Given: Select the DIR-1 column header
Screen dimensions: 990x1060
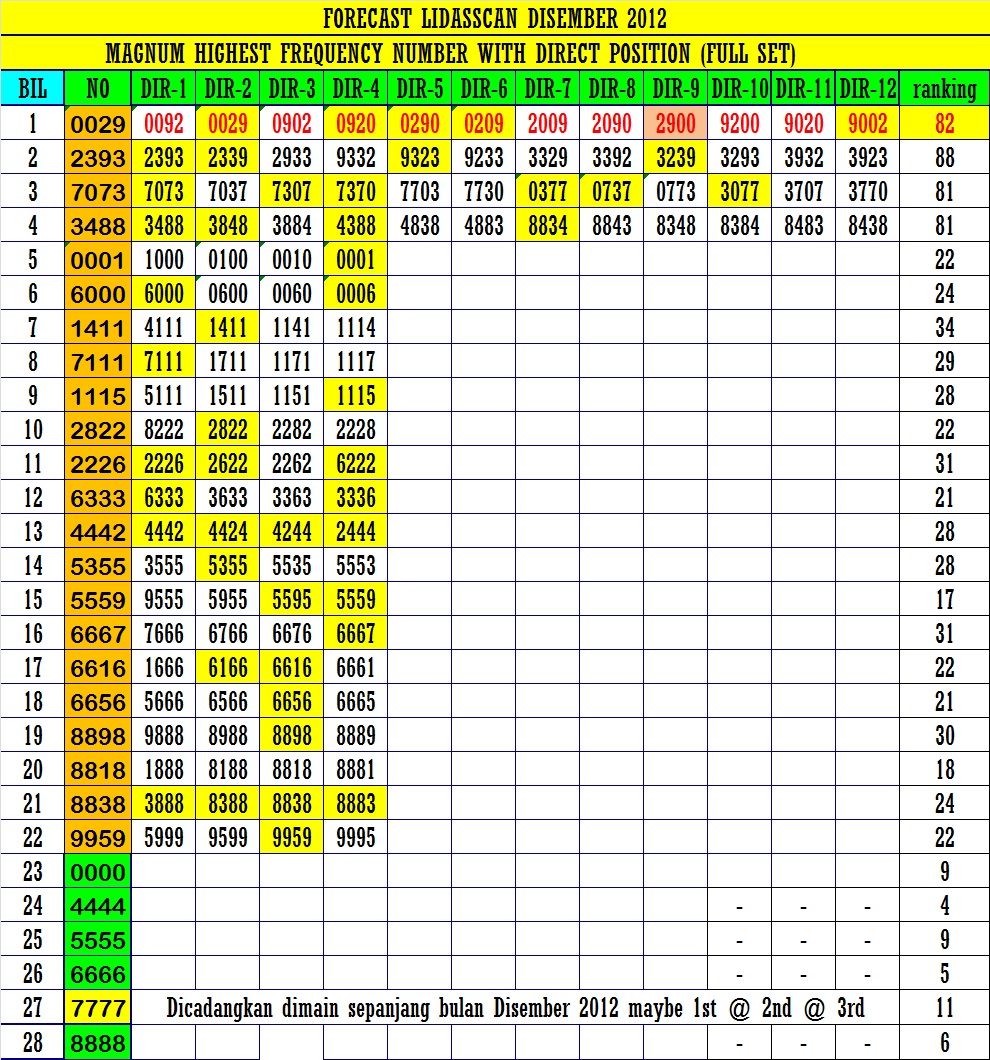Looking at the screenshot, I should pyautogui.click(x=164, y=89).
